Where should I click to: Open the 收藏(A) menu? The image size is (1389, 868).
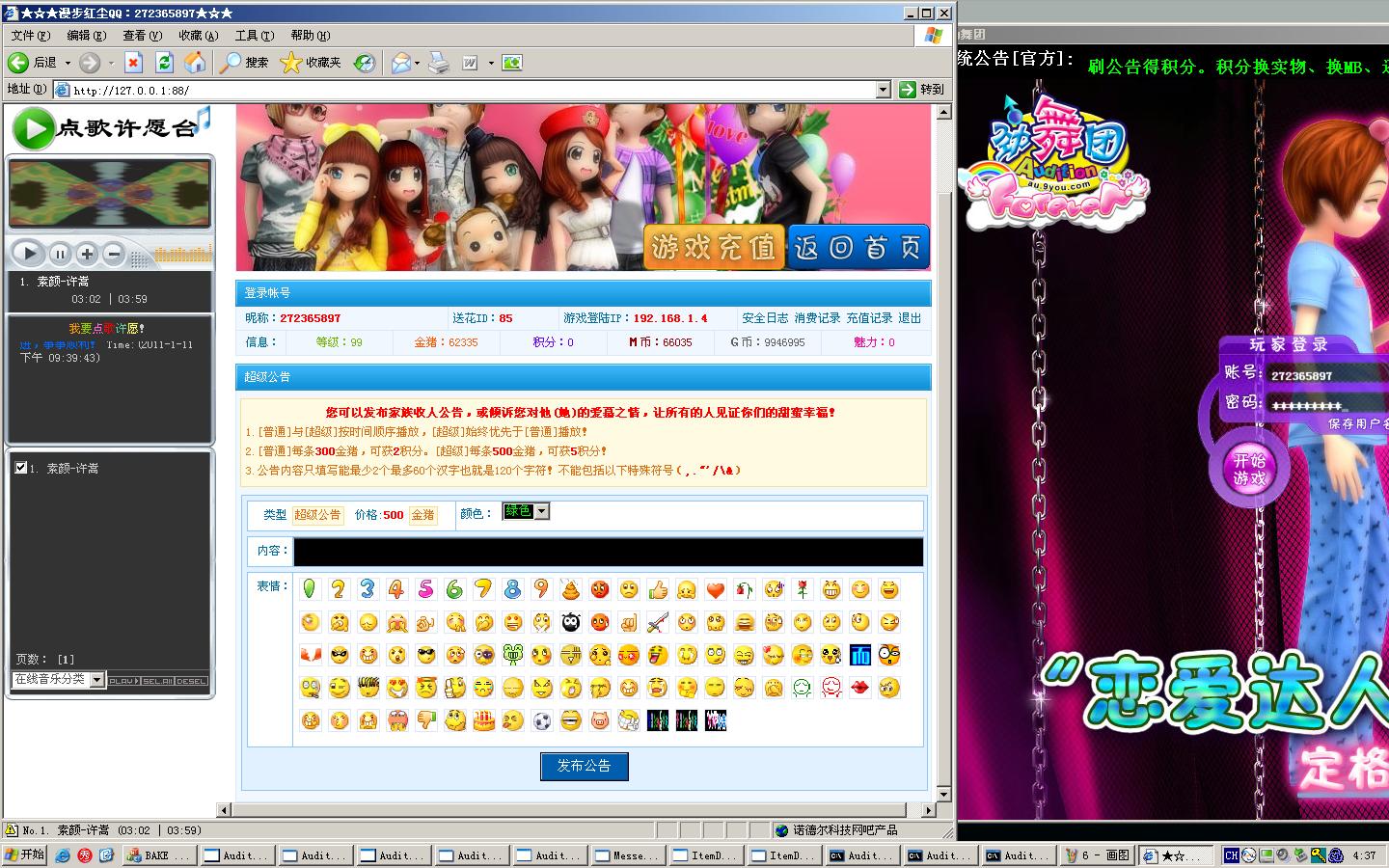click(198, 36)
